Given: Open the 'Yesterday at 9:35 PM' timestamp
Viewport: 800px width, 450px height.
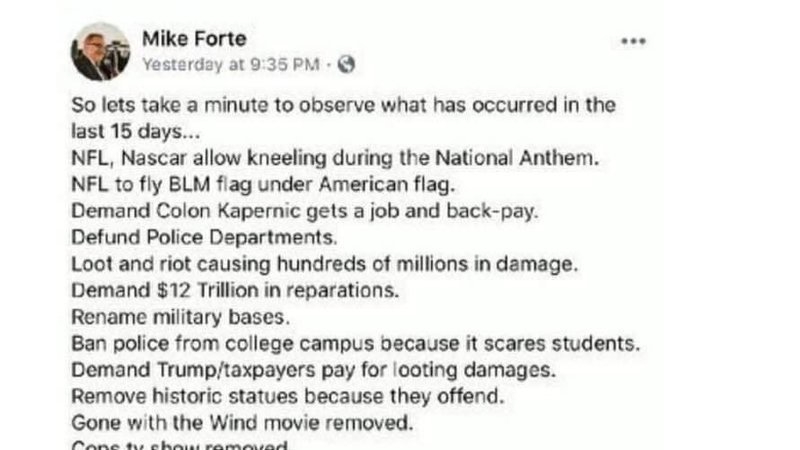Looking at the screenshot, I should point(231,65).
